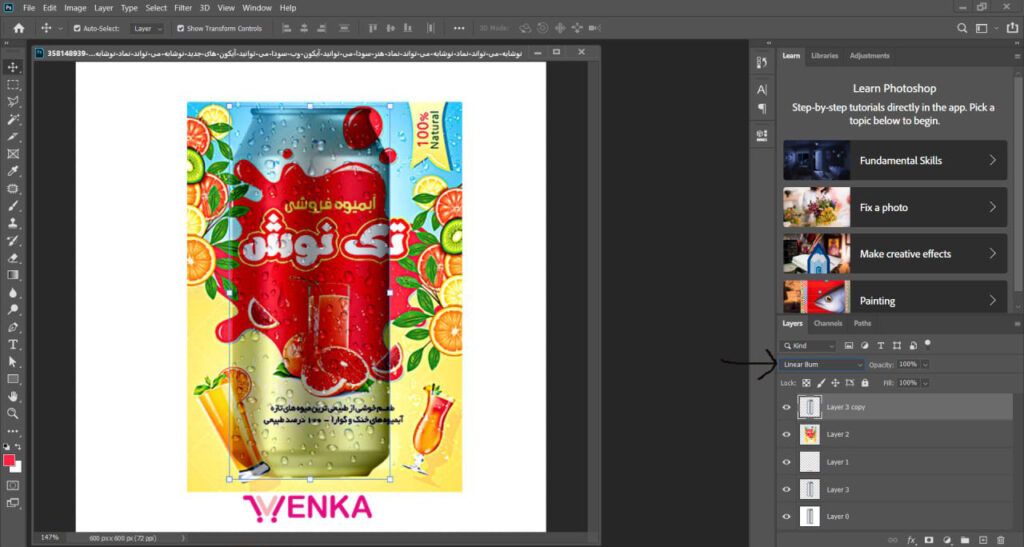The width and height of the screenshot is (1024, 547).
Task: Open the Layer menu
Action: click(x=103, y=8)
